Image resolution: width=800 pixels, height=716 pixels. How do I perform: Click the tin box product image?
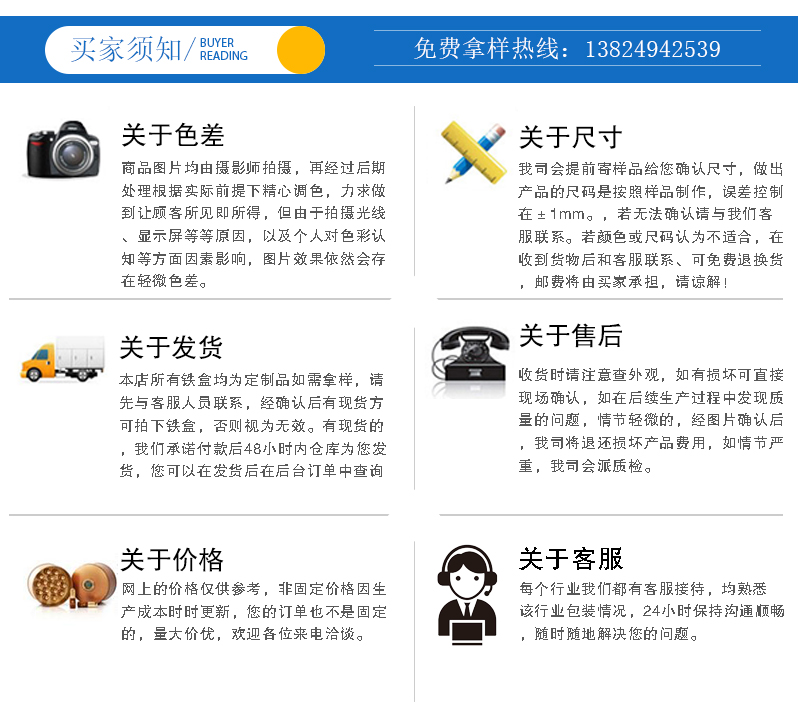point(72,584)
